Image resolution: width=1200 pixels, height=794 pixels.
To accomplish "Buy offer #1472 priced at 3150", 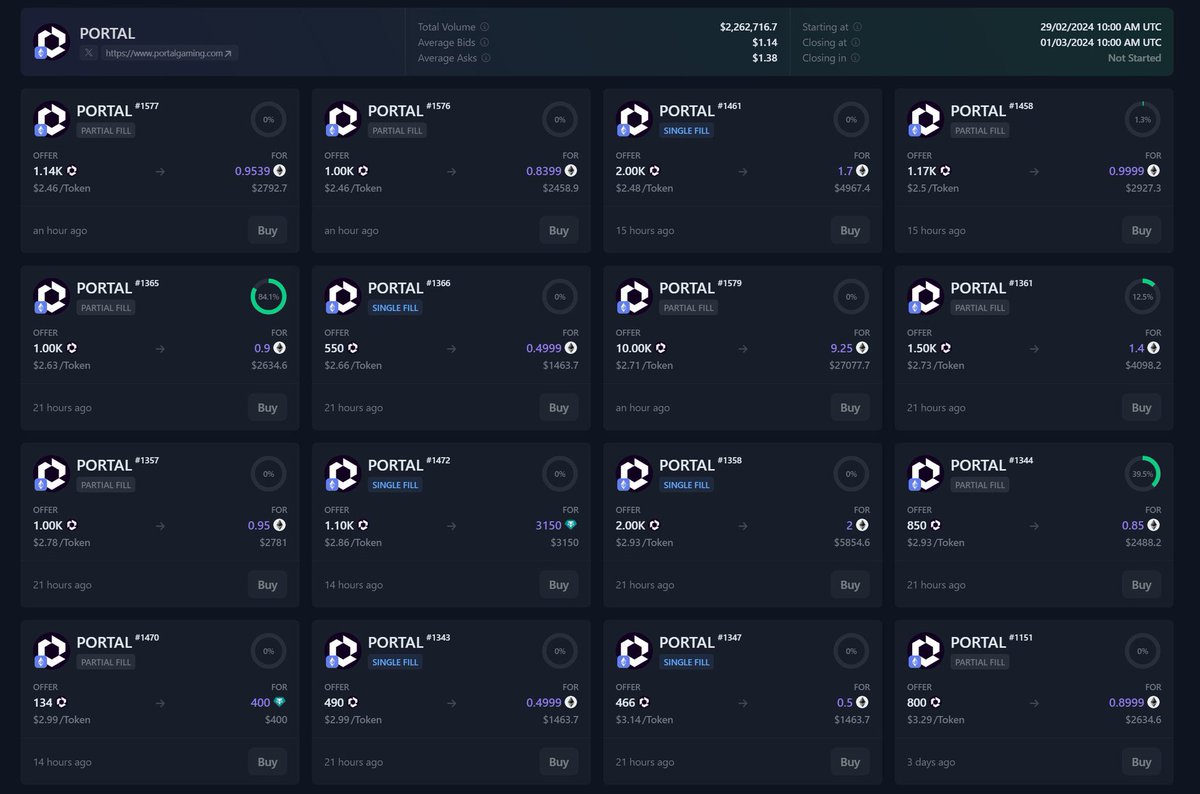I will [x=559, y=584].
